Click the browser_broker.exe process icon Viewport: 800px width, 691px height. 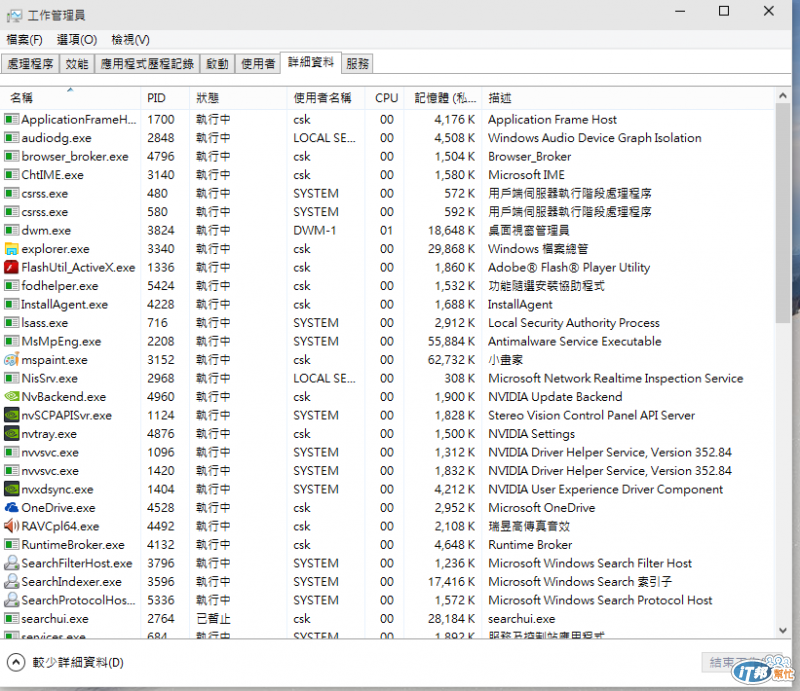(11, 156)
